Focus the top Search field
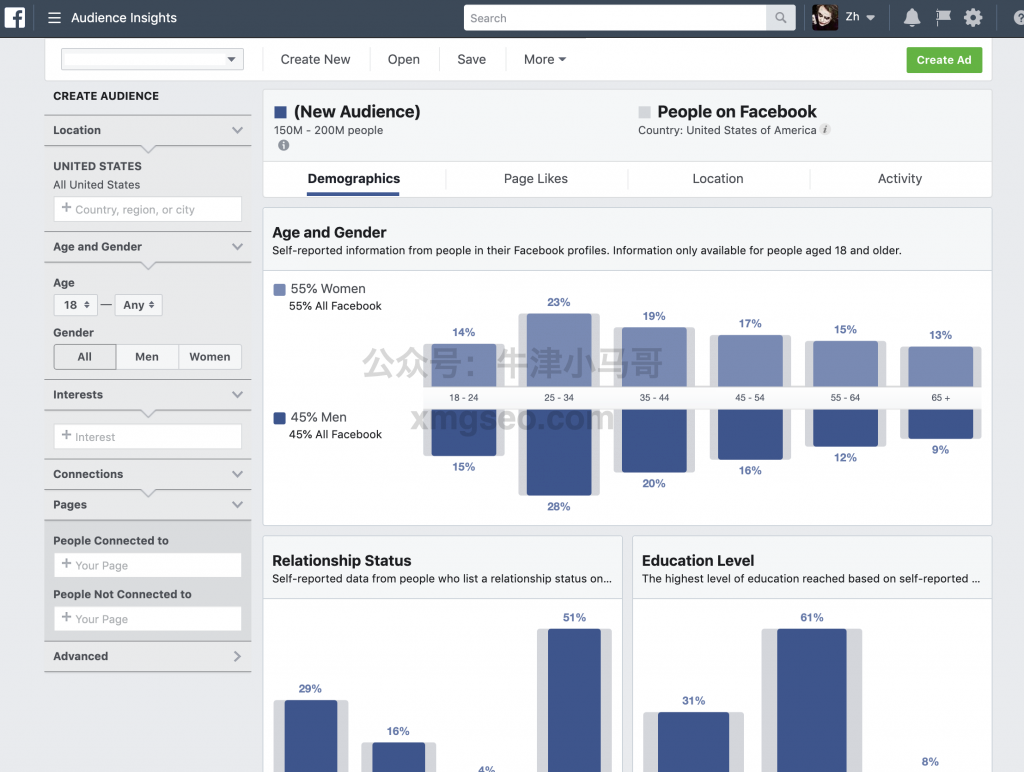Viewport: 1024px width, 772px height. click(x=615, y=18)
